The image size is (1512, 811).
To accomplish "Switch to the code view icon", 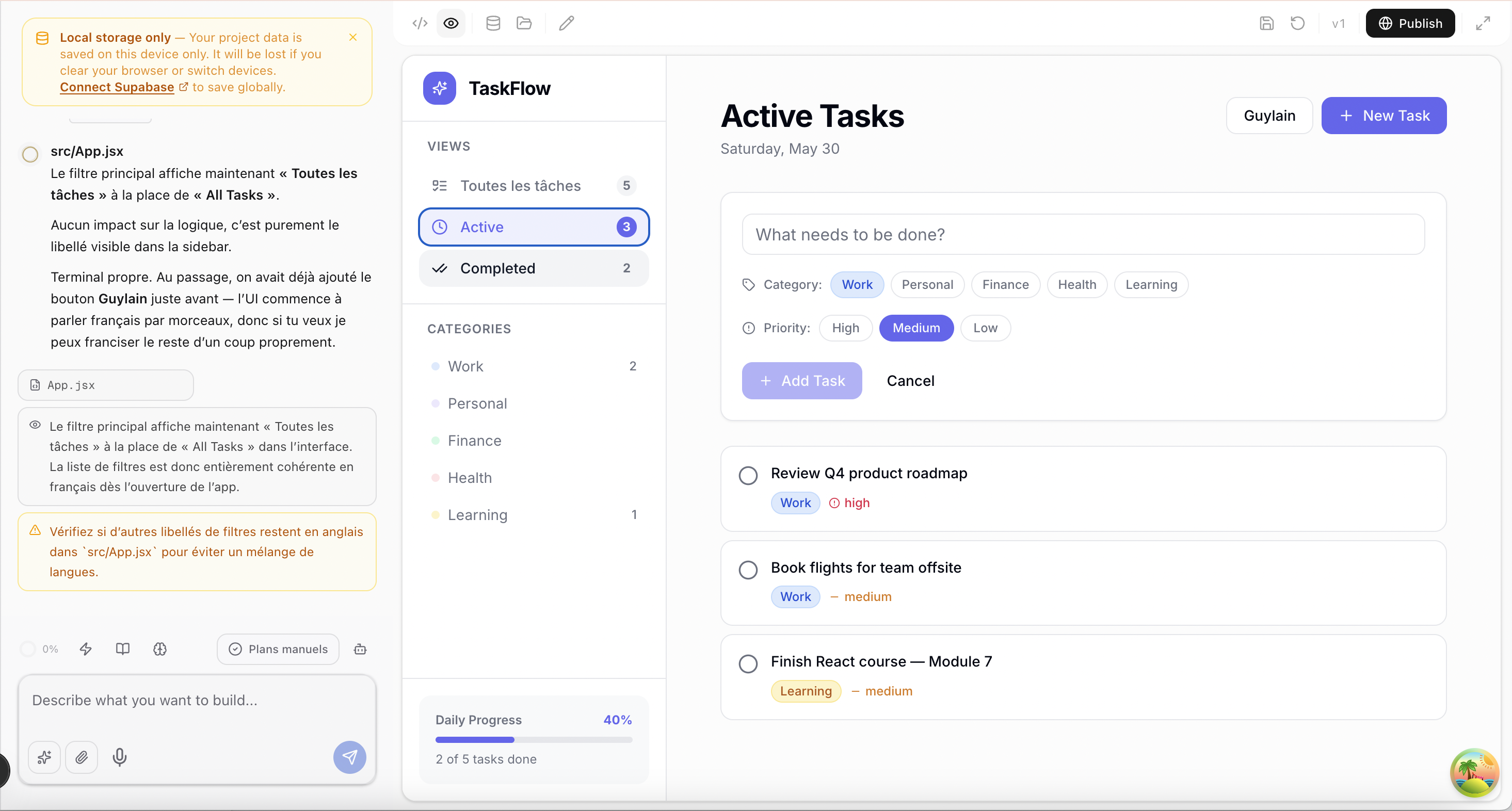I will pos(420,23).
